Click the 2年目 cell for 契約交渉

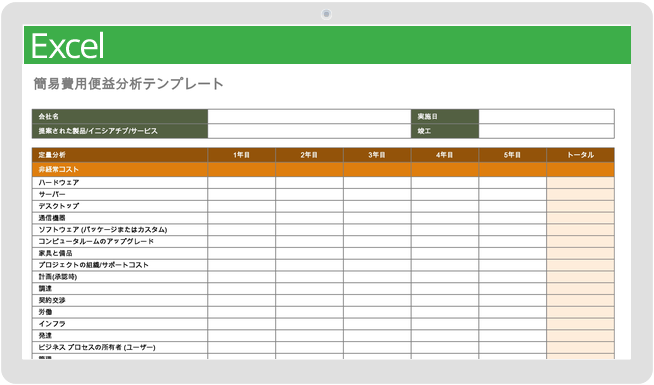[309, 300]
